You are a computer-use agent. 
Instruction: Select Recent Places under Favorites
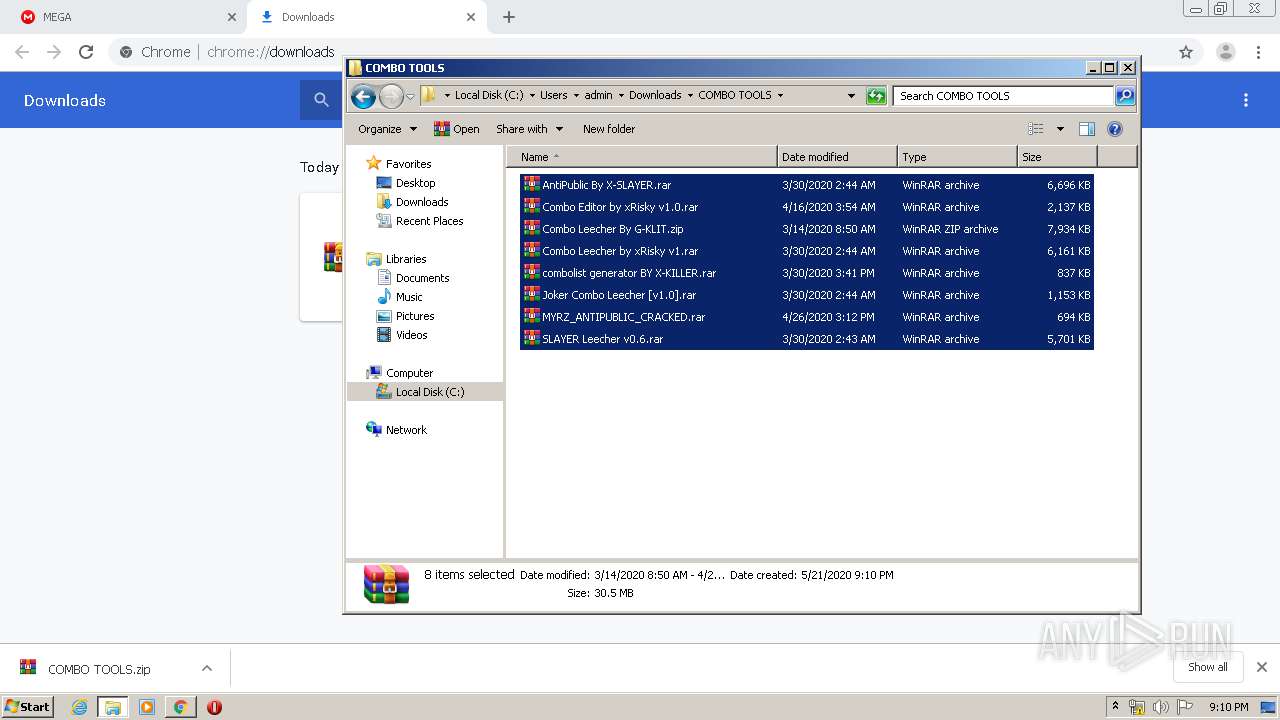pos(429,221)
